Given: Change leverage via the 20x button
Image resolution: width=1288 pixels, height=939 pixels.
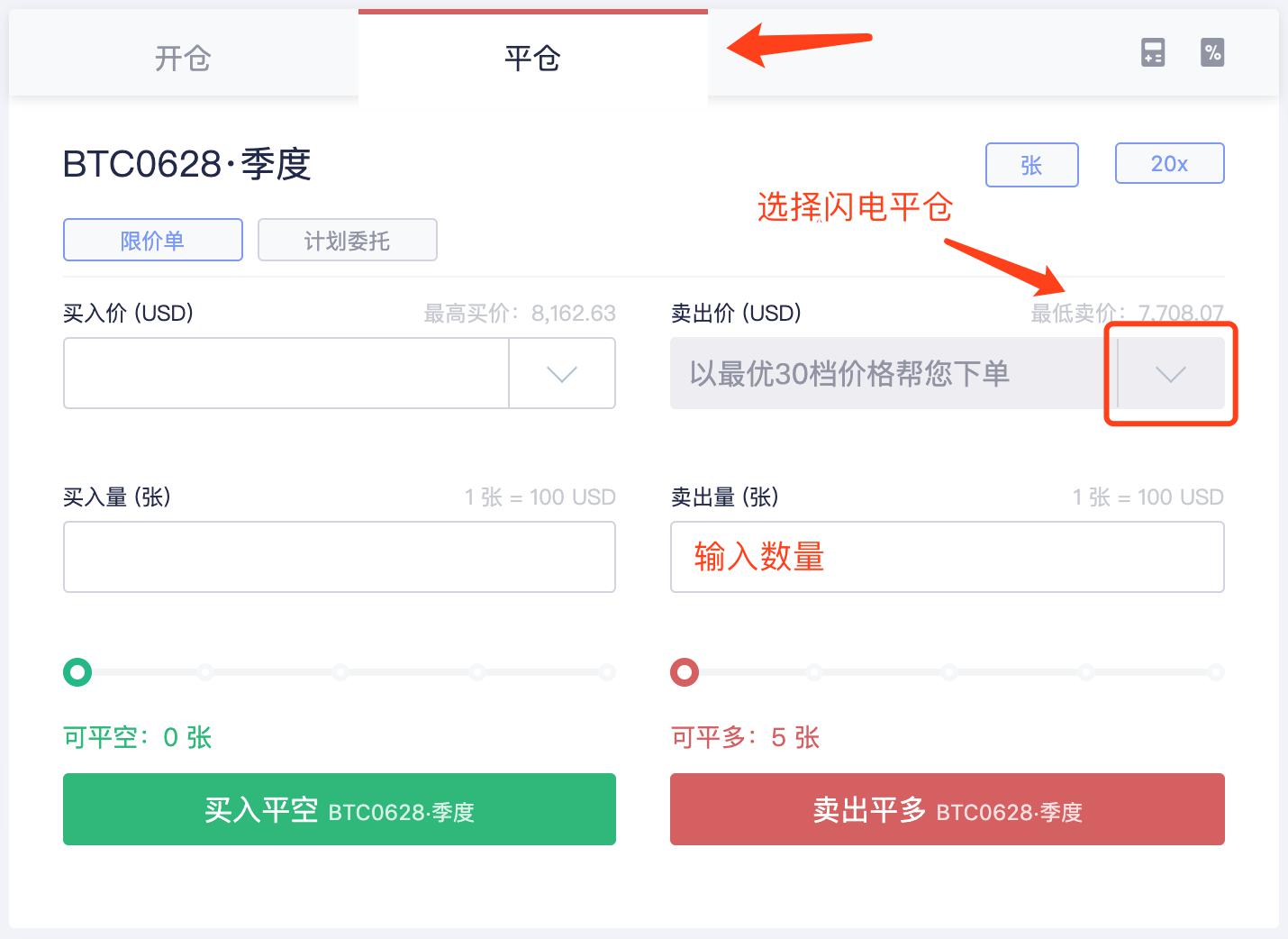Looking at the screenshot, I should [x=1170, y=163].
